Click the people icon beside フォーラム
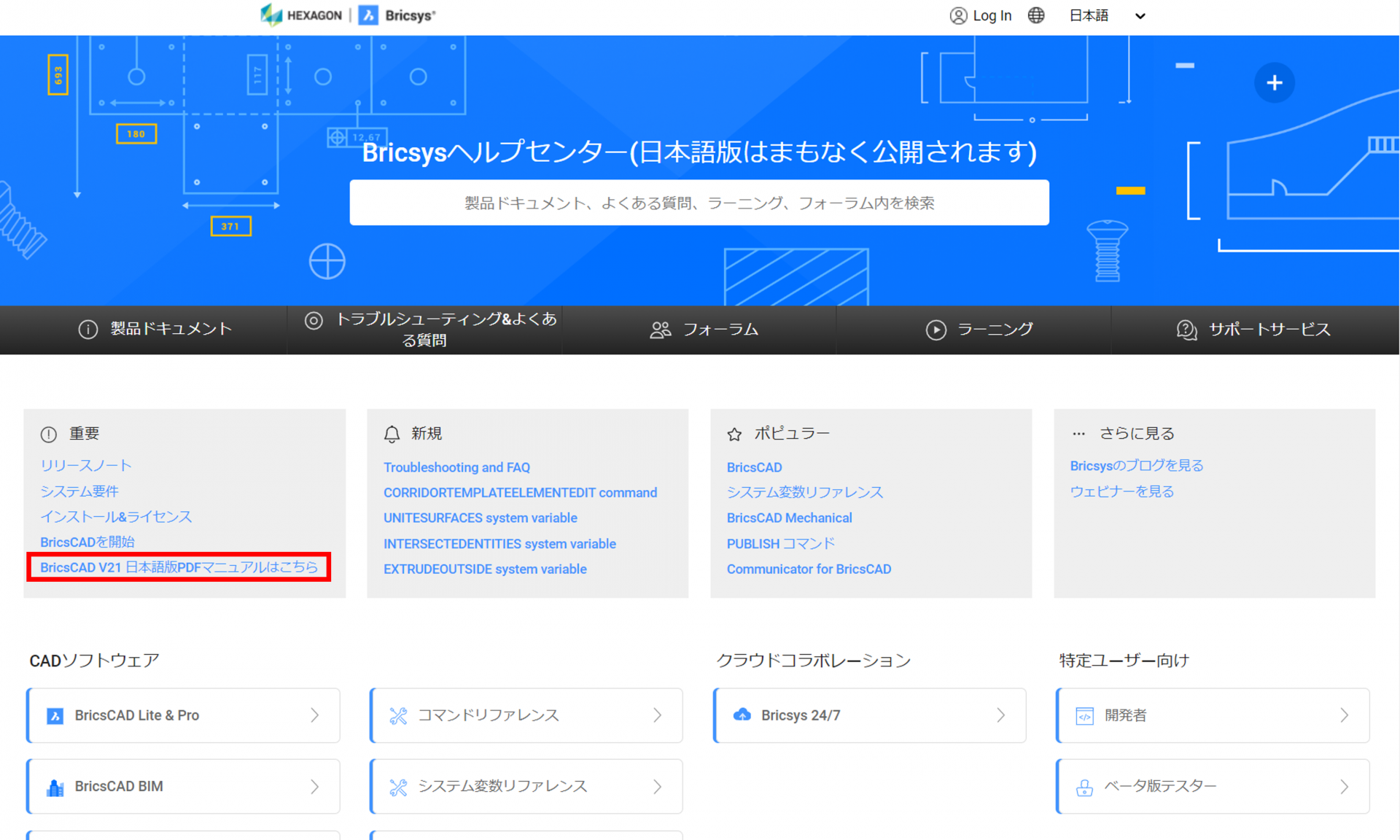The image size is (1400, 840). (x=661, y=330)
